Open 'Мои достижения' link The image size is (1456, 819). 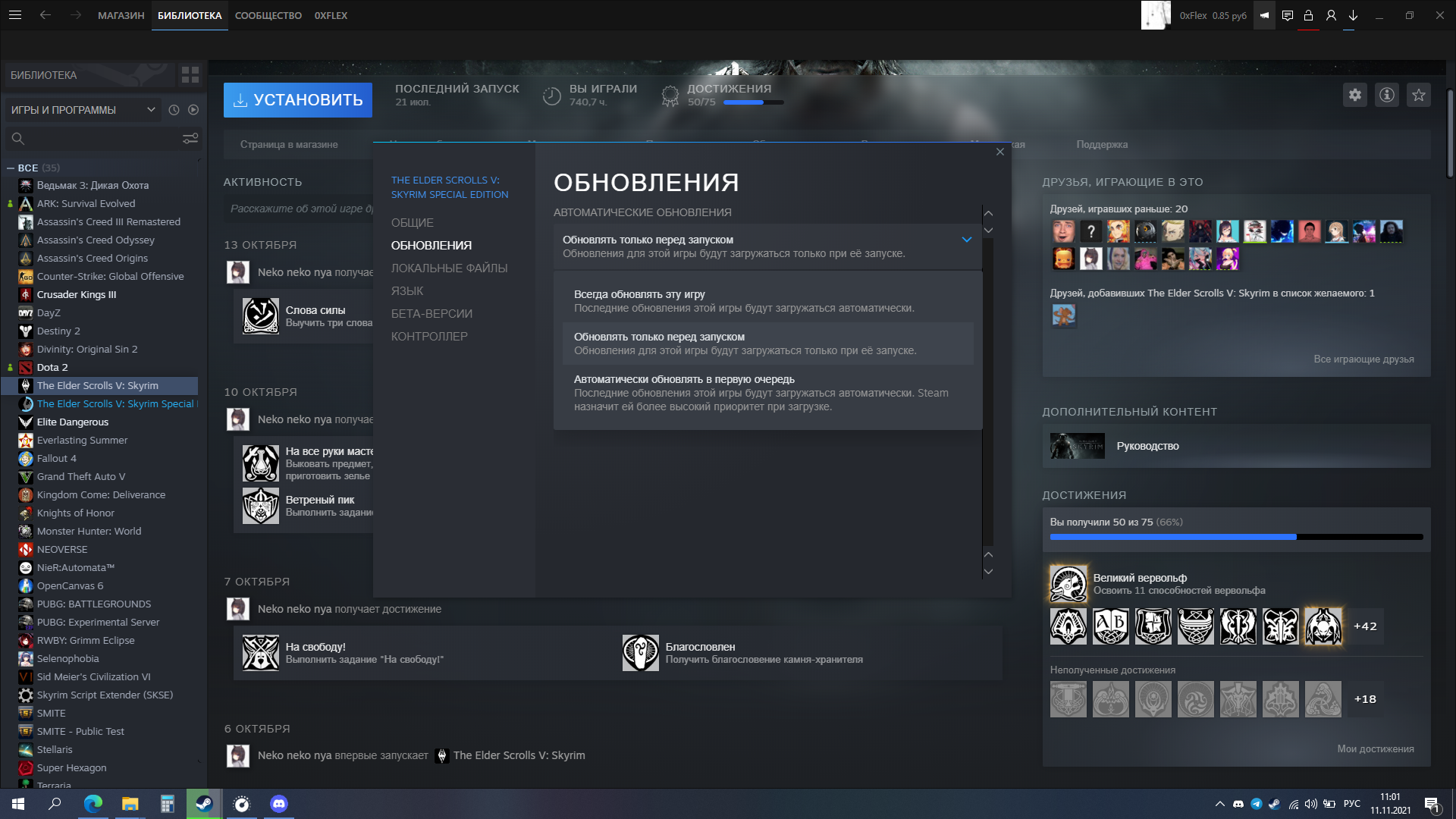[1375, 748]
